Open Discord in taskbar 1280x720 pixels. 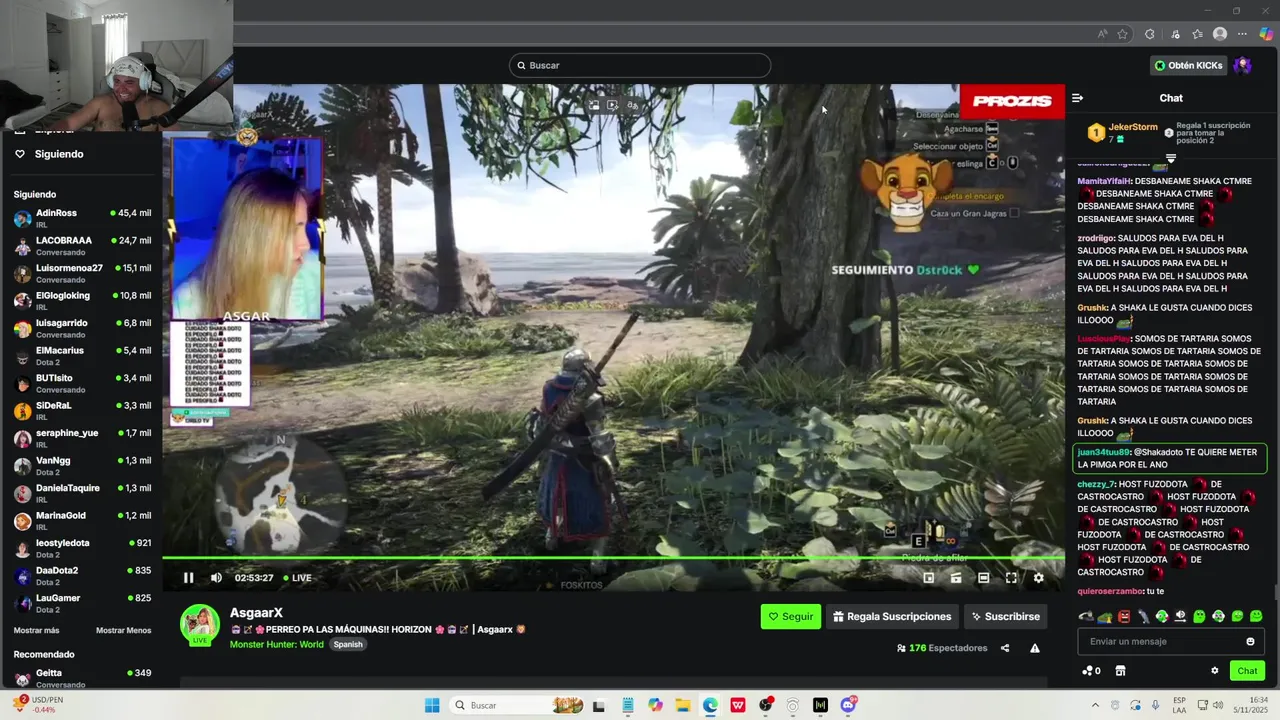pyautogui.click(x=848, y=705)
